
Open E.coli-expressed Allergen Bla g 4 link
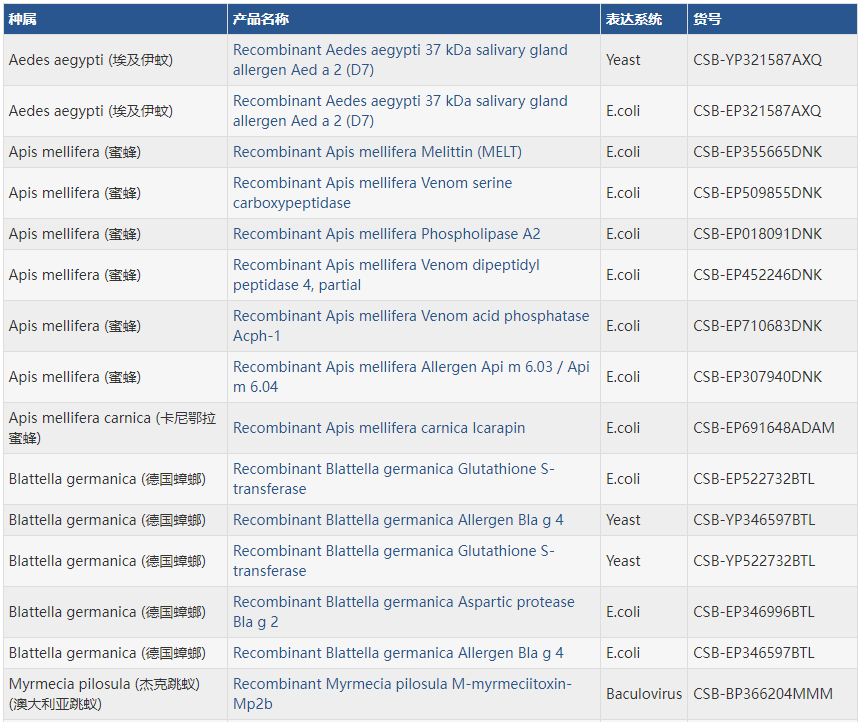pos(398,653)
